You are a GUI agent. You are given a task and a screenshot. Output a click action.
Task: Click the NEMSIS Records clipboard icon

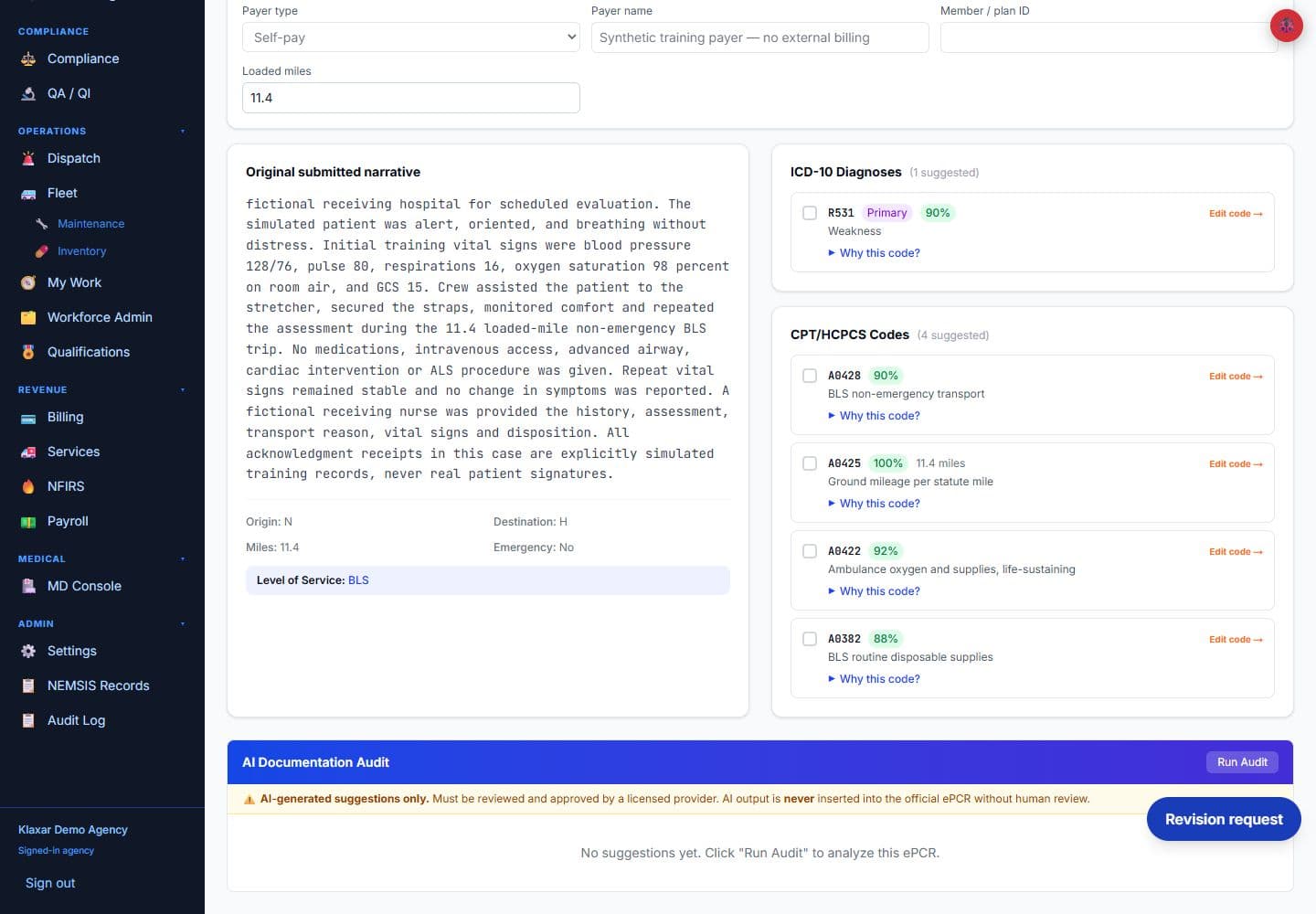click(x=28, y=685)
